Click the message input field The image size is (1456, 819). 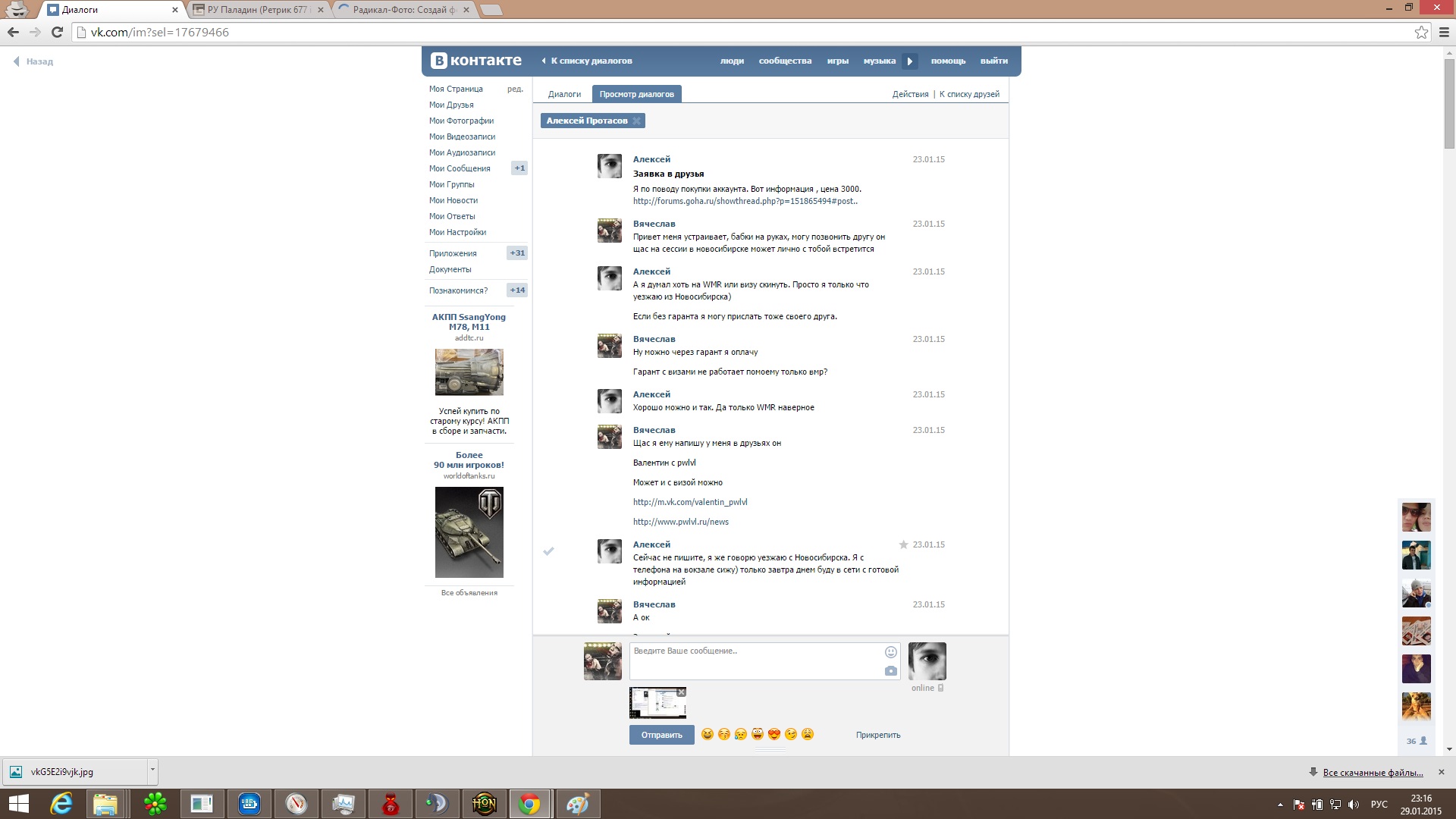click(755, 660)
